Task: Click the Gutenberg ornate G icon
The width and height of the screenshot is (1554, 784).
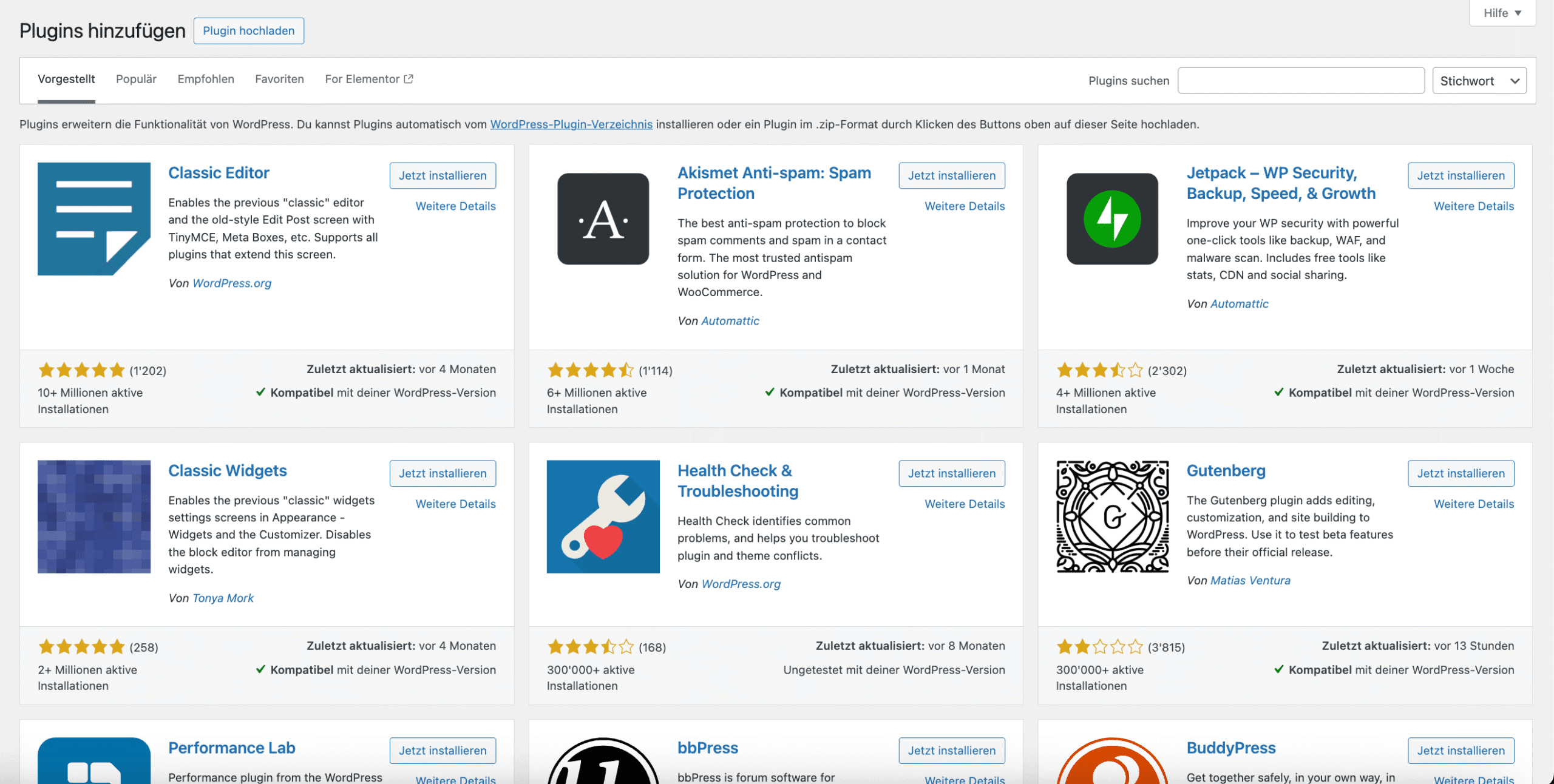Action: 1112,516
